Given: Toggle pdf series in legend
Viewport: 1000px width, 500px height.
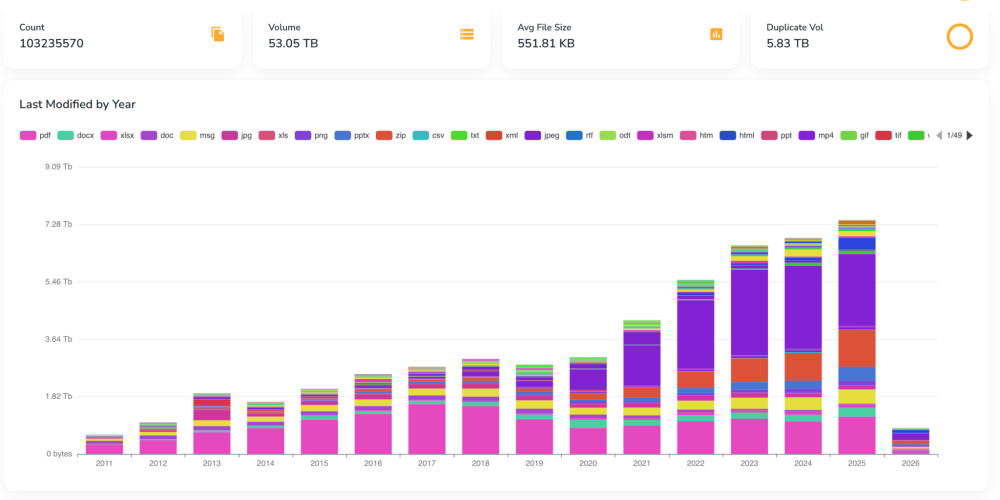Looking at the screenshot, I should [x=36, y=135].
